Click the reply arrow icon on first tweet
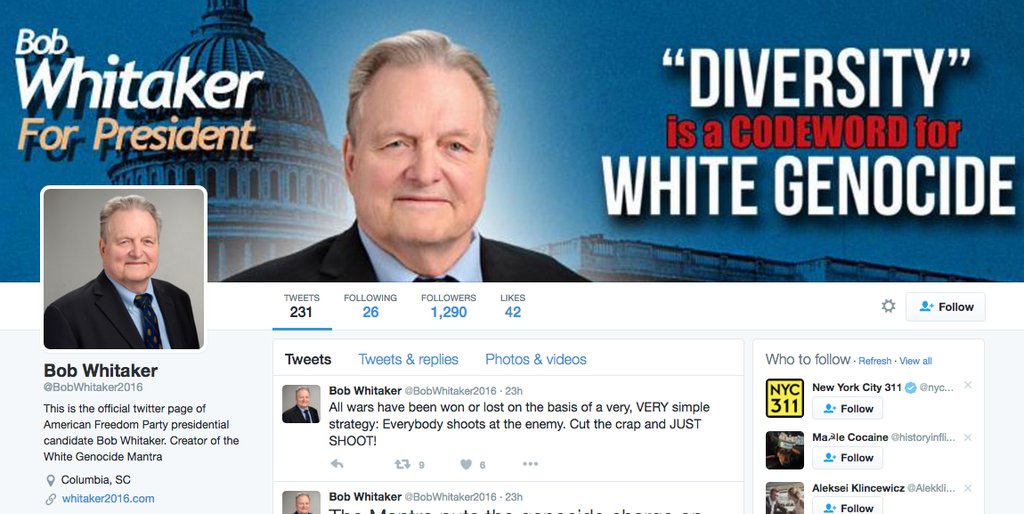This screenshot has width=1024, height=514. pos(336,464)
